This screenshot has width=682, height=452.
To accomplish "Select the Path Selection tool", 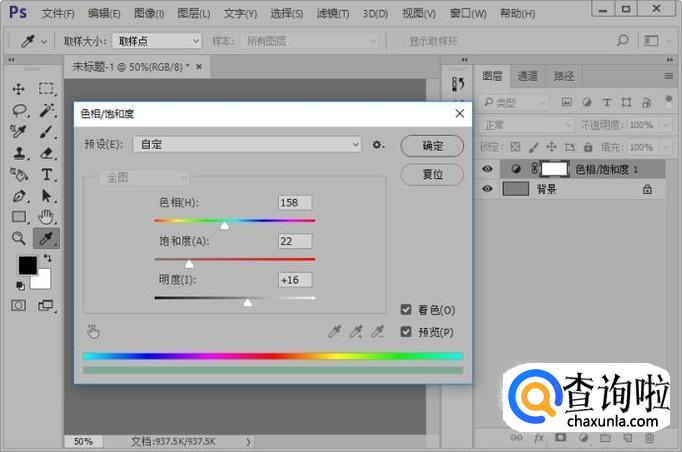I will point(46,196).
